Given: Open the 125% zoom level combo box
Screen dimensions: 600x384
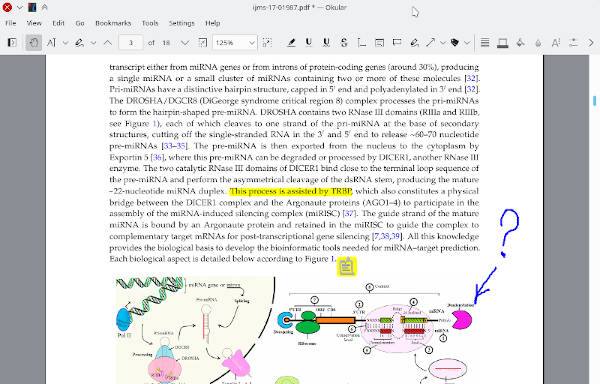Looking at the screenshot, I should 235,42.
